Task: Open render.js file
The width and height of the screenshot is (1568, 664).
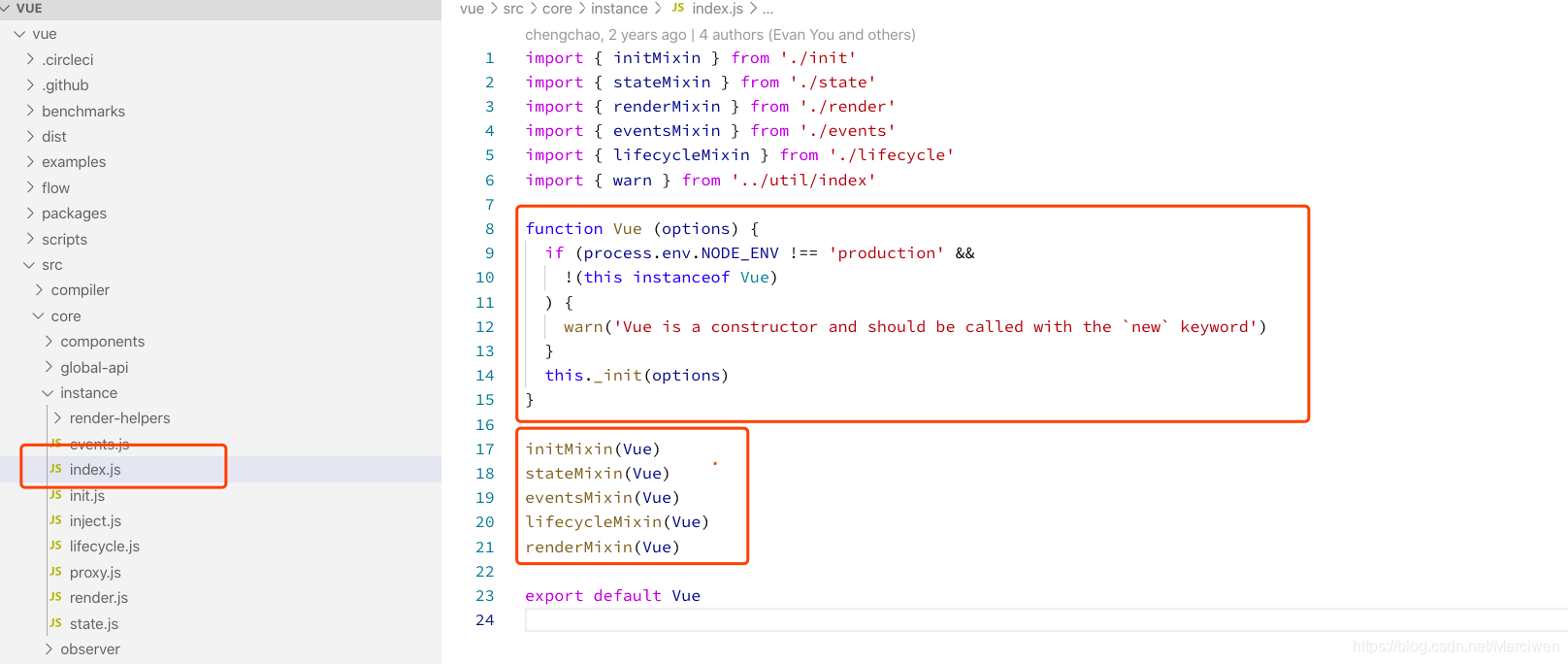Action: (x=99, y=598)
